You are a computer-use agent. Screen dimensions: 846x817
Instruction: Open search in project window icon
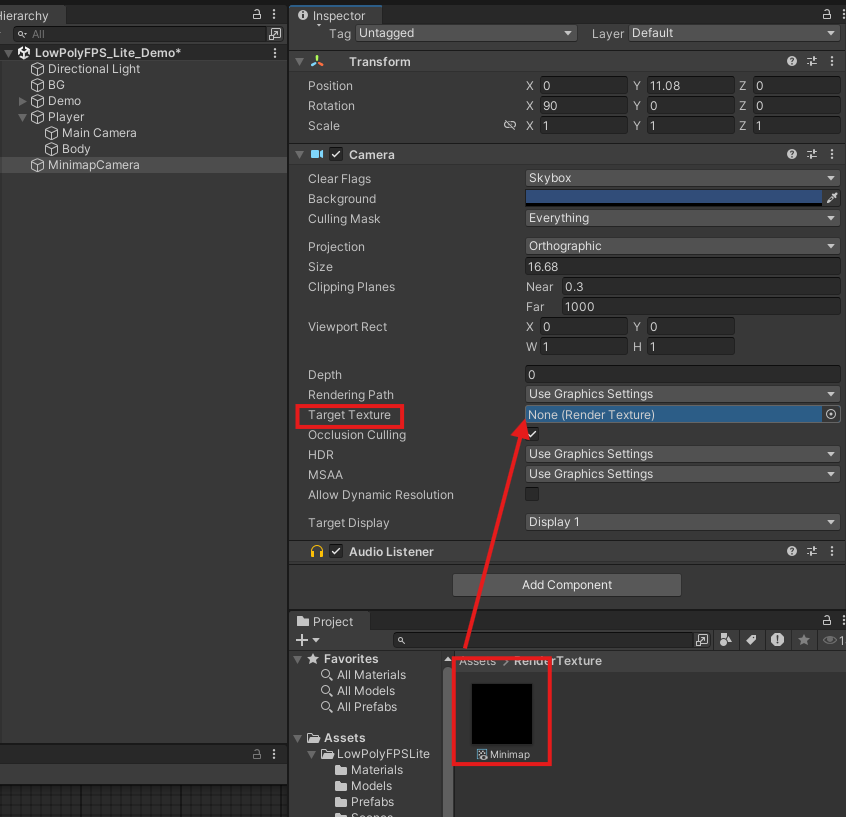(702, 640)
